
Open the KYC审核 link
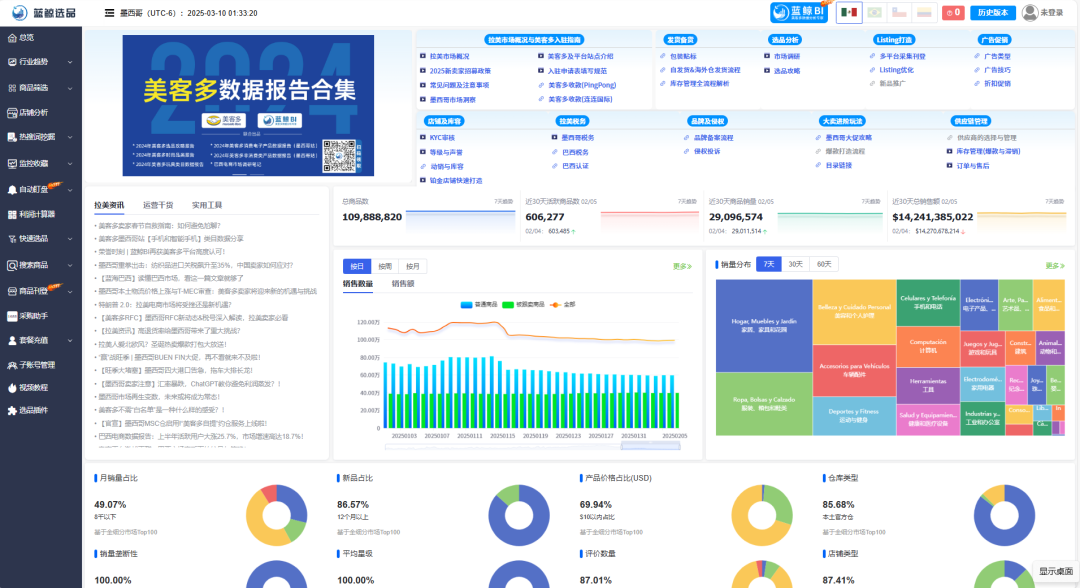point(442,138)
